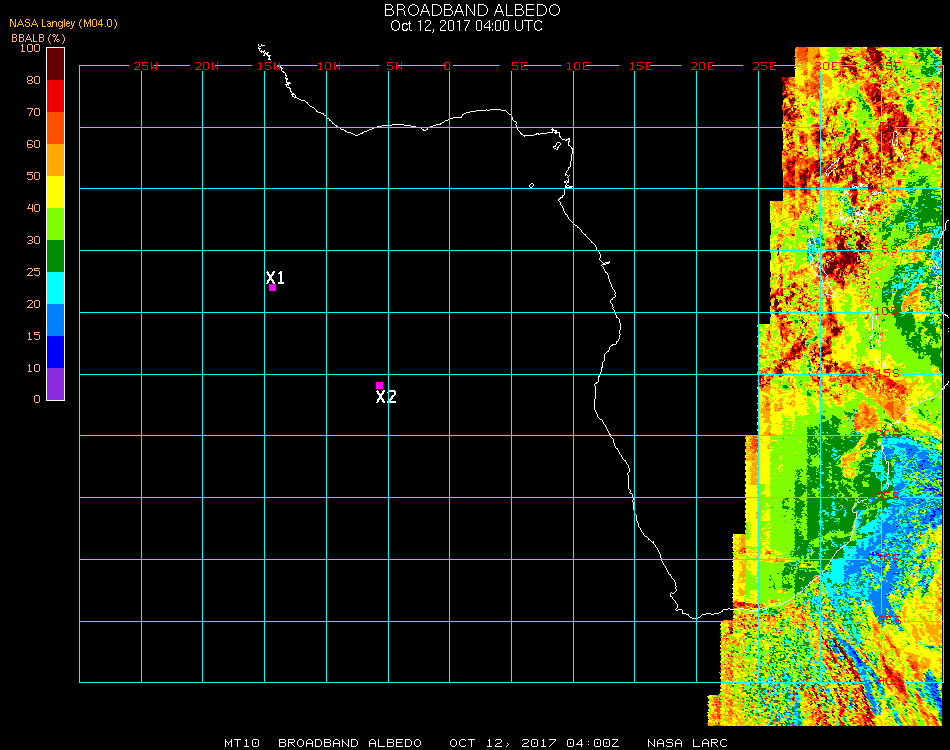Click the NASA Langley (M04.0) label
Viewport: 950px width, 750px height.
pos(63,23)
